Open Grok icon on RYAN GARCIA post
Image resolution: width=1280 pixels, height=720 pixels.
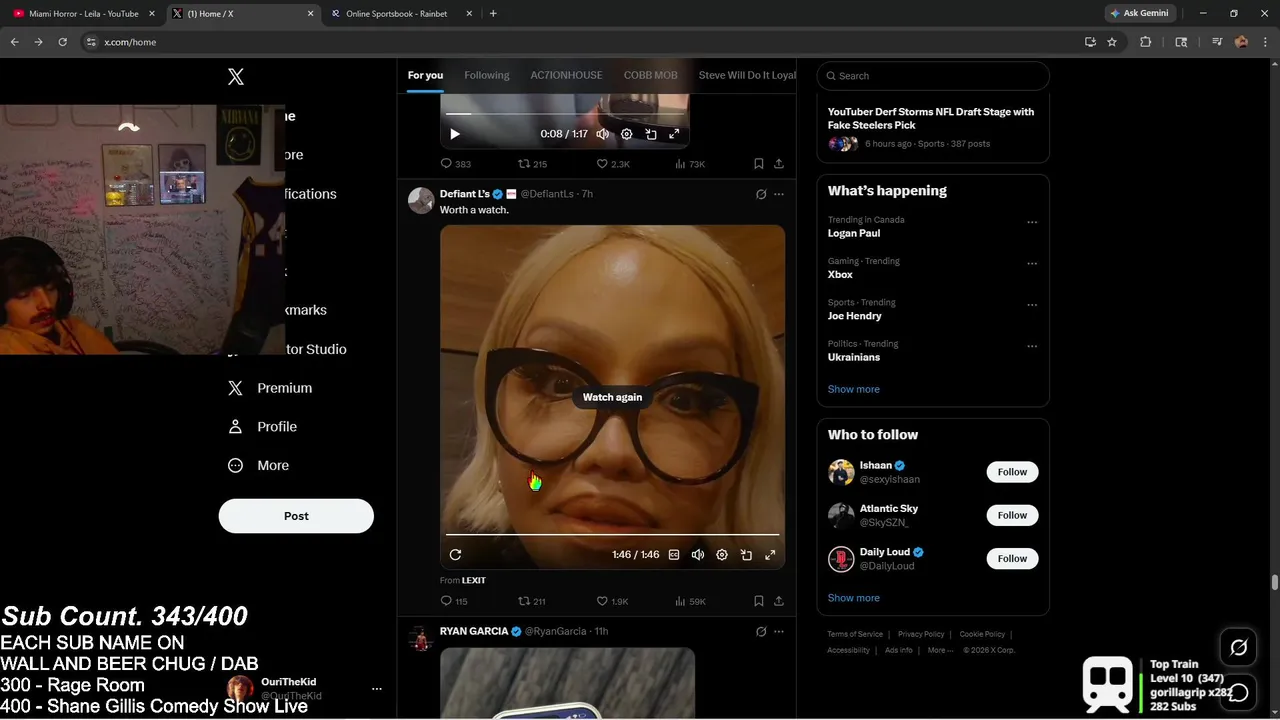[x=761, y=632]
